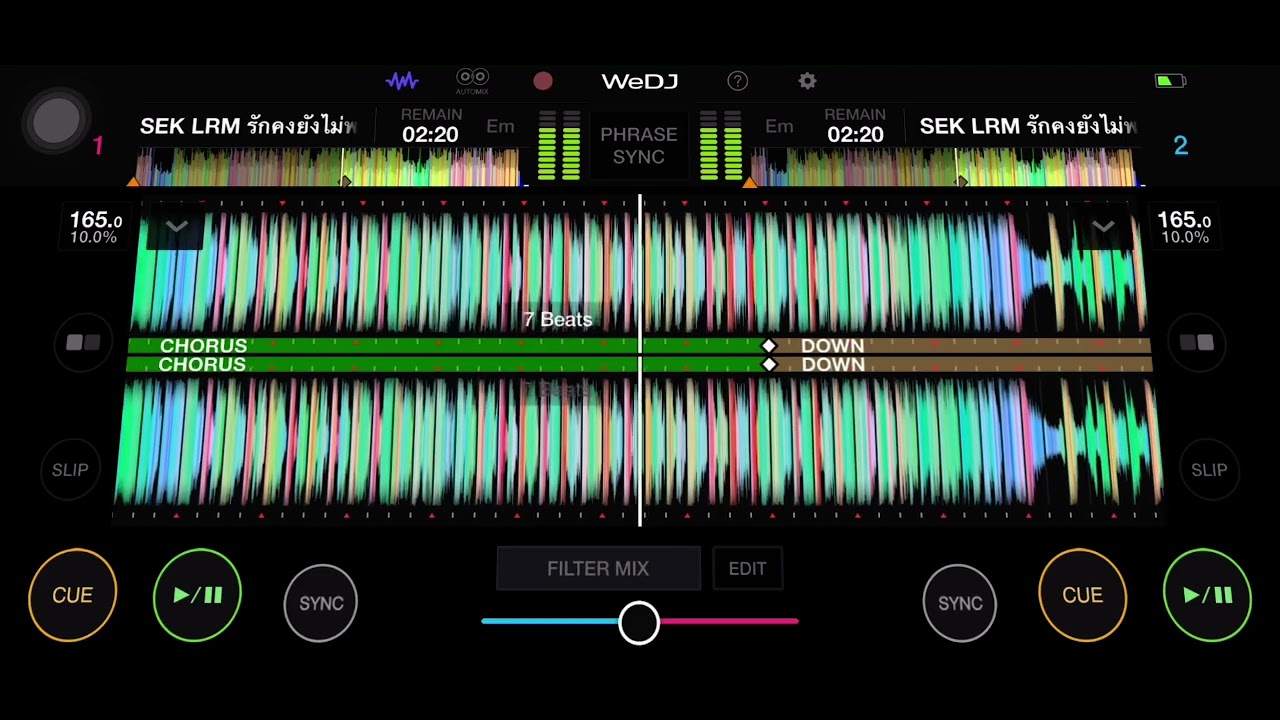Tap deck 1 tempo 165.0 display
Screen dimensions: 1280x720
(x=95, y=228)
